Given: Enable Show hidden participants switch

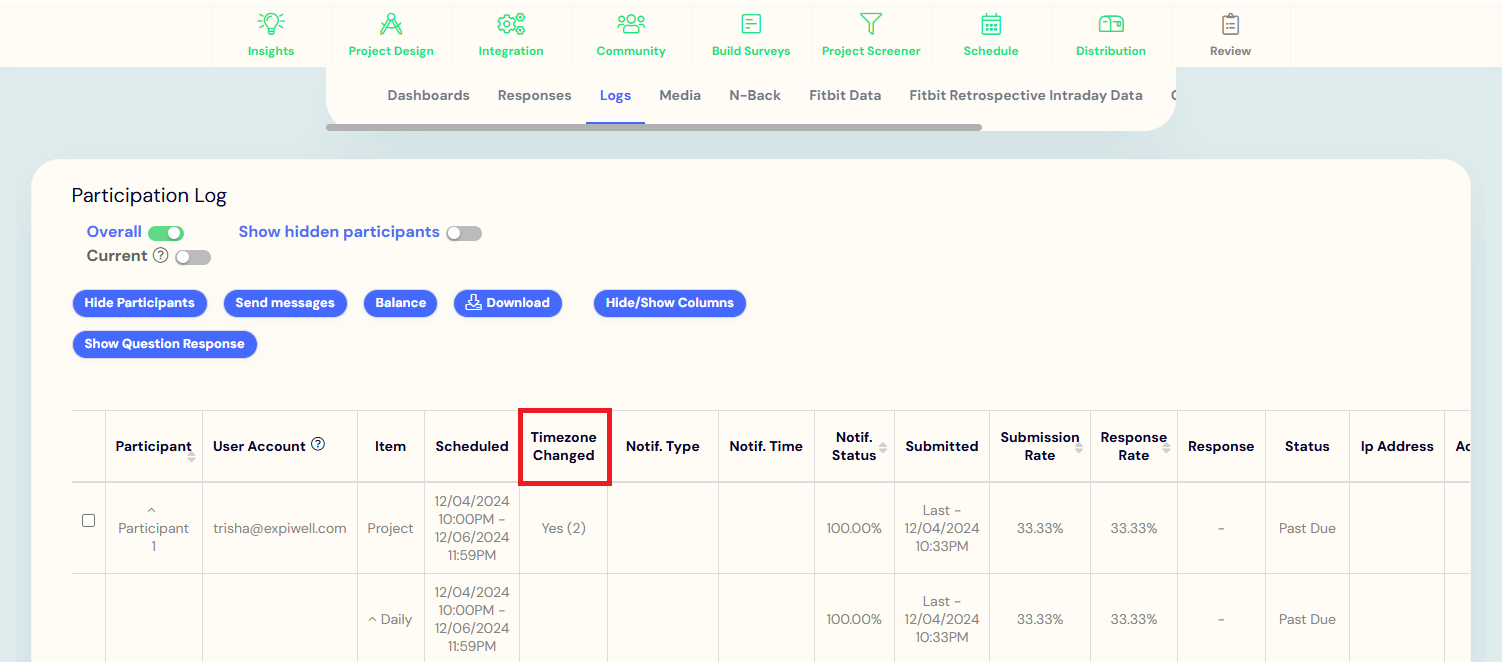Looking at the screenshot, I should 464,233.
